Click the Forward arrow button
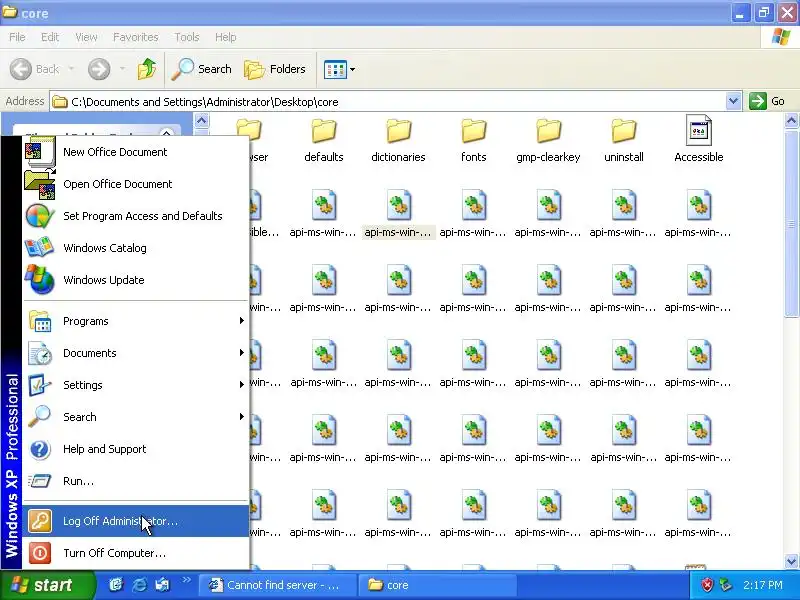This screenshot has width=800, height=600. point(99,69)
